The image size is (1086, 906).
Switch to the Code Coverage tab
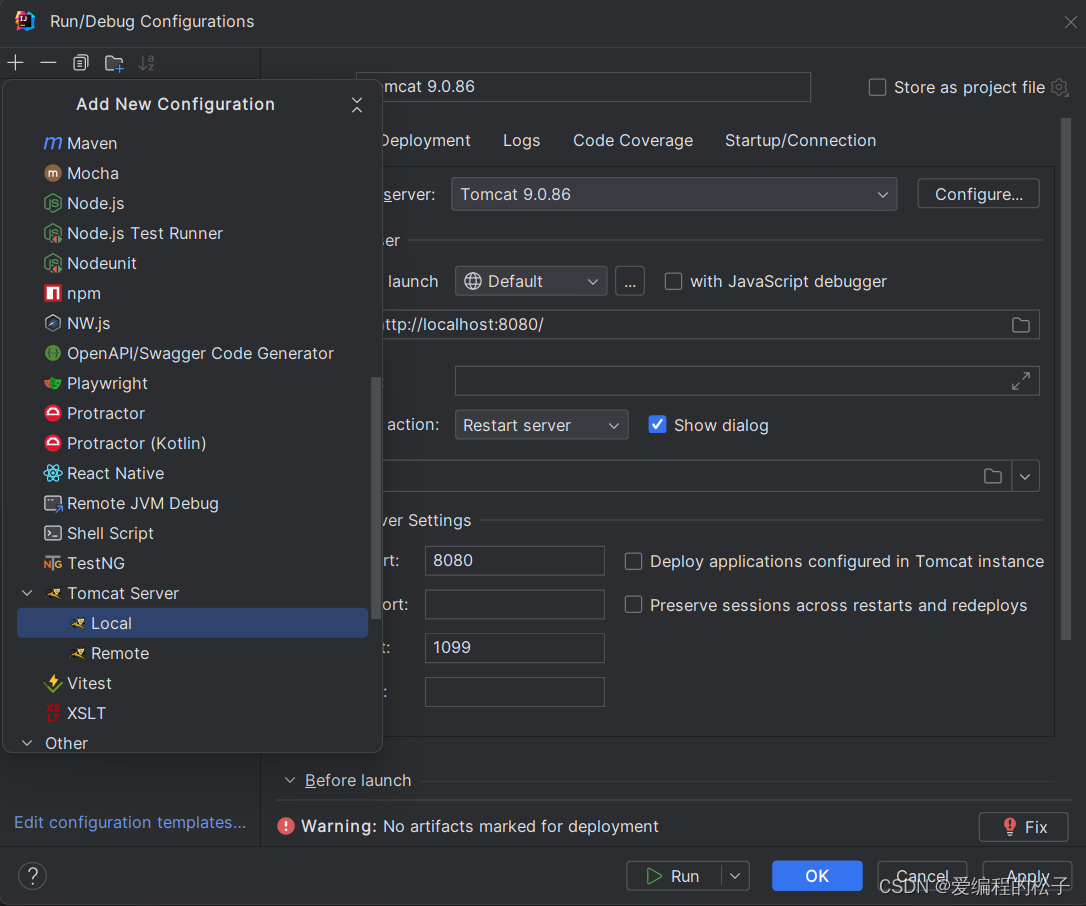tap(633, 141)
